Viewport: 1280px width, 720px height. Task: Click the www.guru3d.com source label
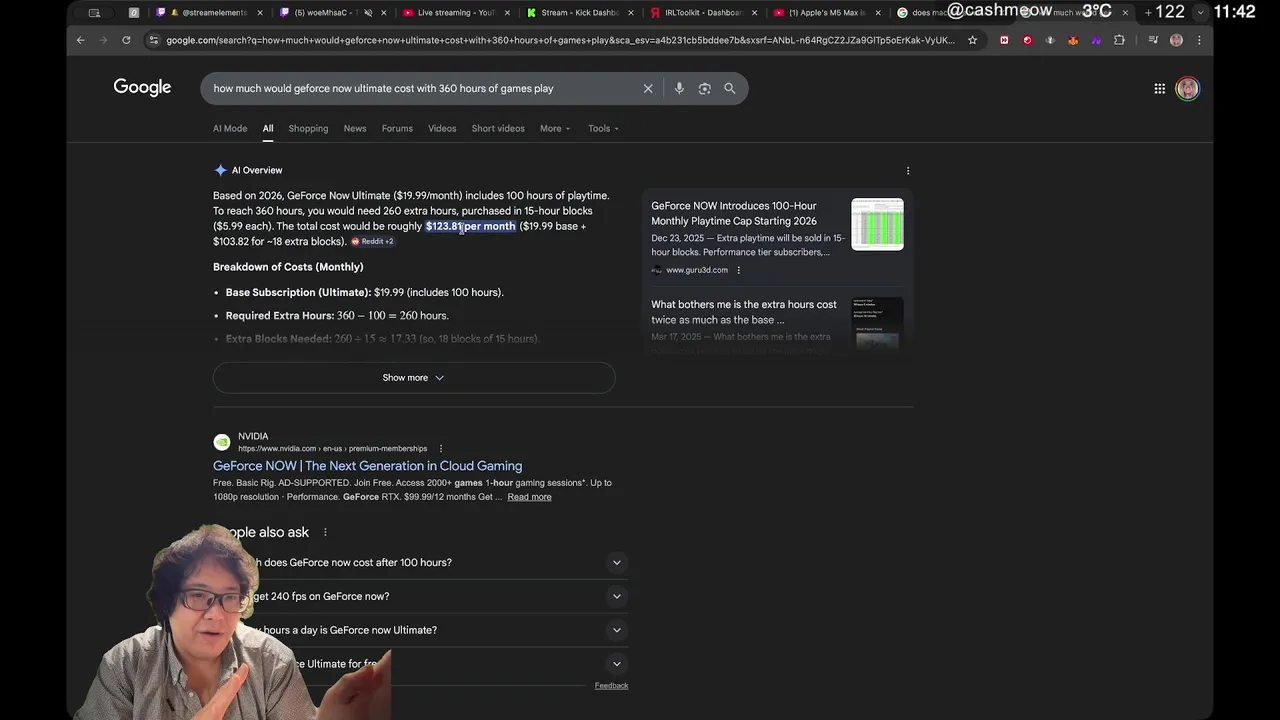[x=697, y=270]
